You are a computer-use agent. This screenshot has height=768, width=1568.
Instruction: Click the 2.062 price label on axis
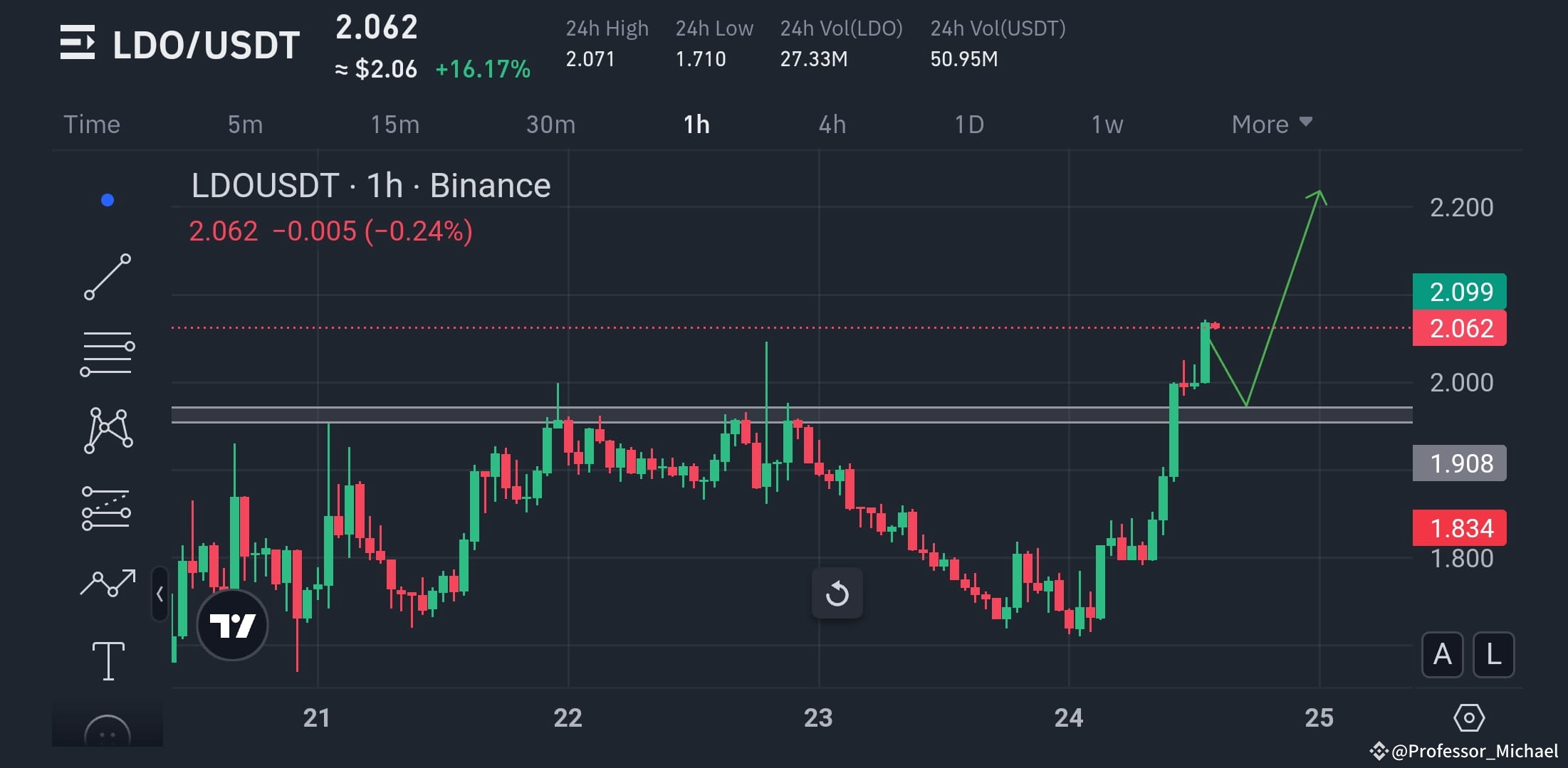coord(1459,328)
